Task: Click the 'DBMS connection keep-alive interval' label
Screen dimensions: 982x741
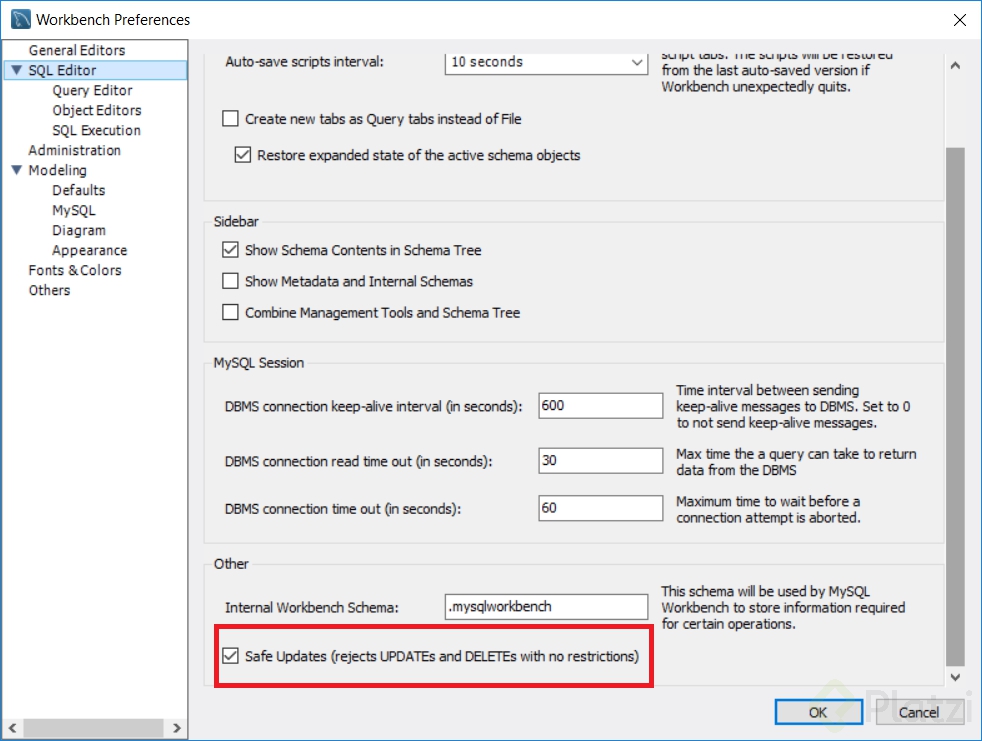Action: (x=373, y=407)
